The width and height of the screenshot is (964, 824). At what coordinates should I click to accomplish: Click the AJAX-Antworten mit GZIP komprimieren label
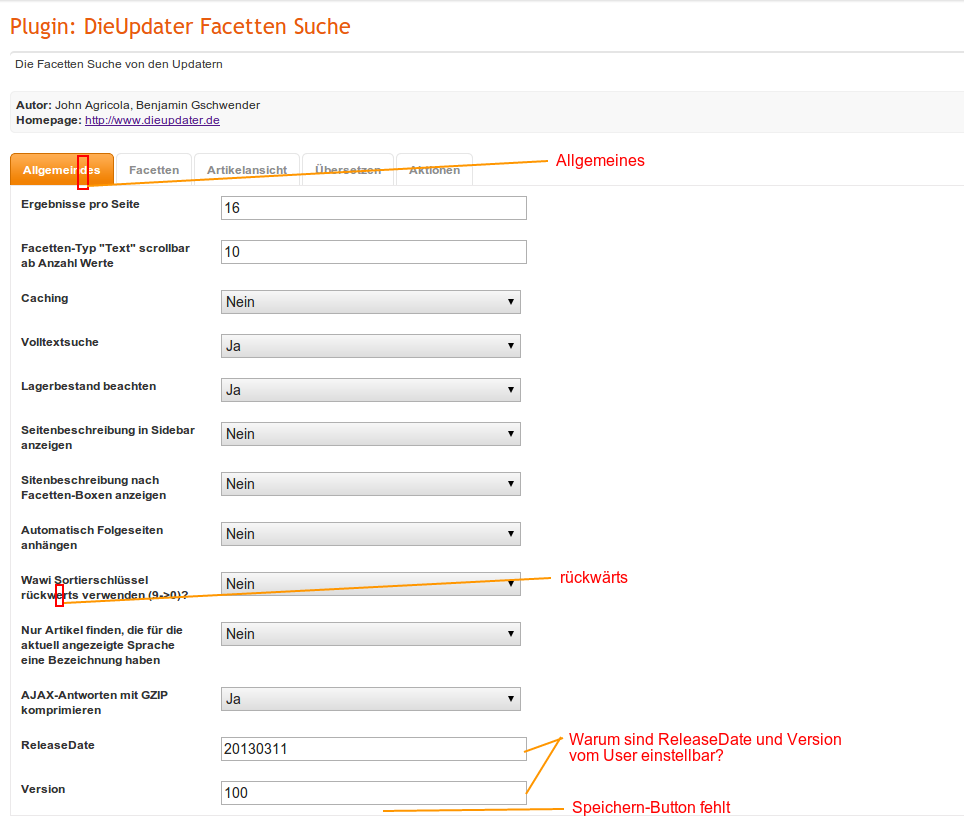click(94, 702)
